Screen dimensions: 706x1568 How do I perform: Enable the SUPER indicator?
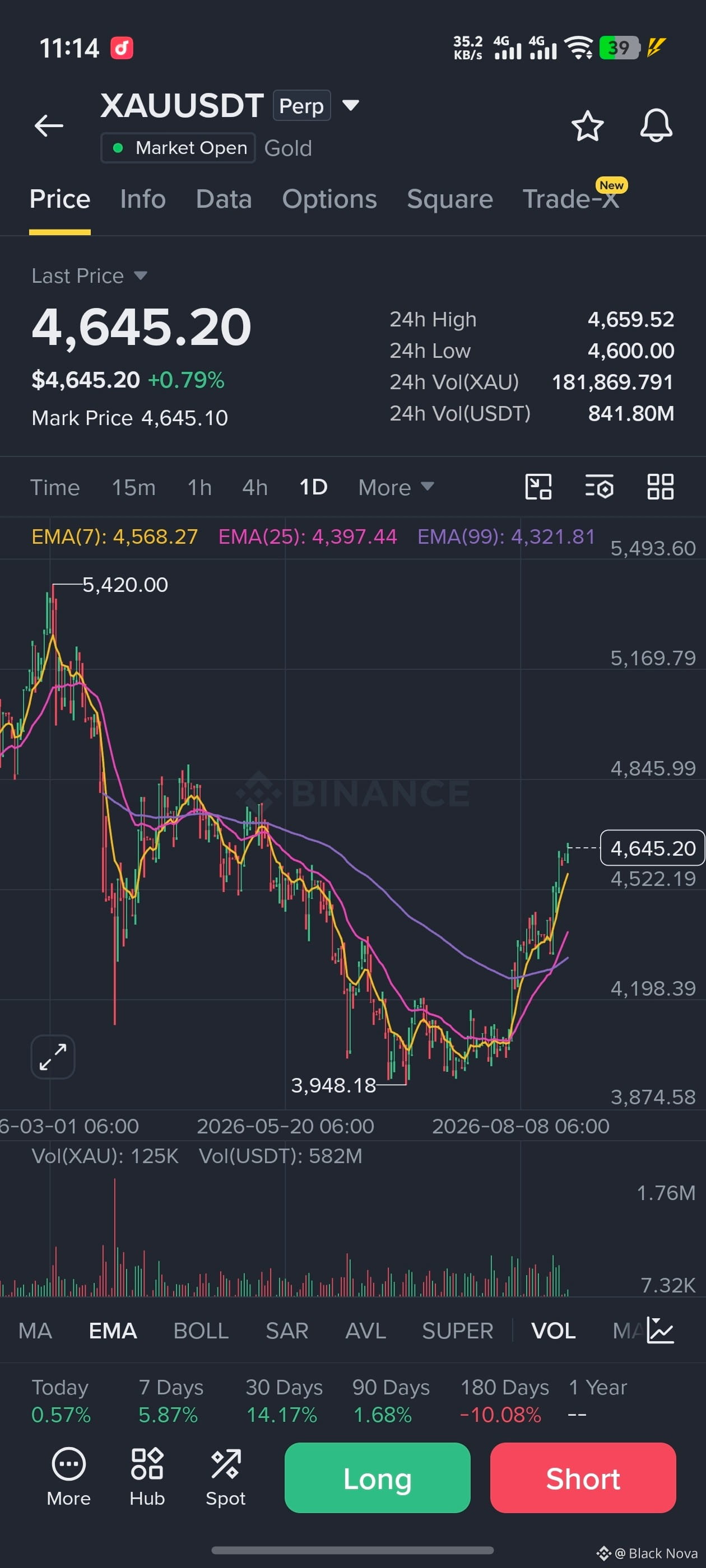pyautogui.click(x=457, y=1330)
